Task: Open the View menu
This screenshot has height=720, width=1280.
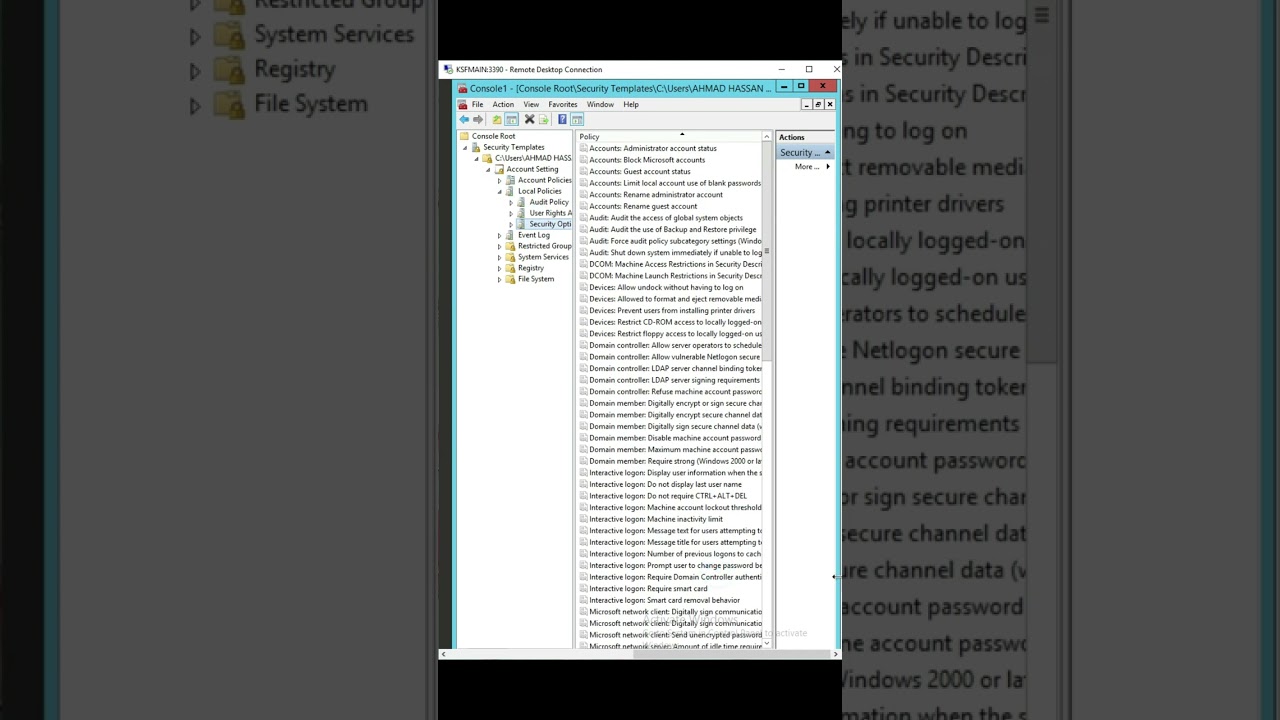Action: (531, 104)
